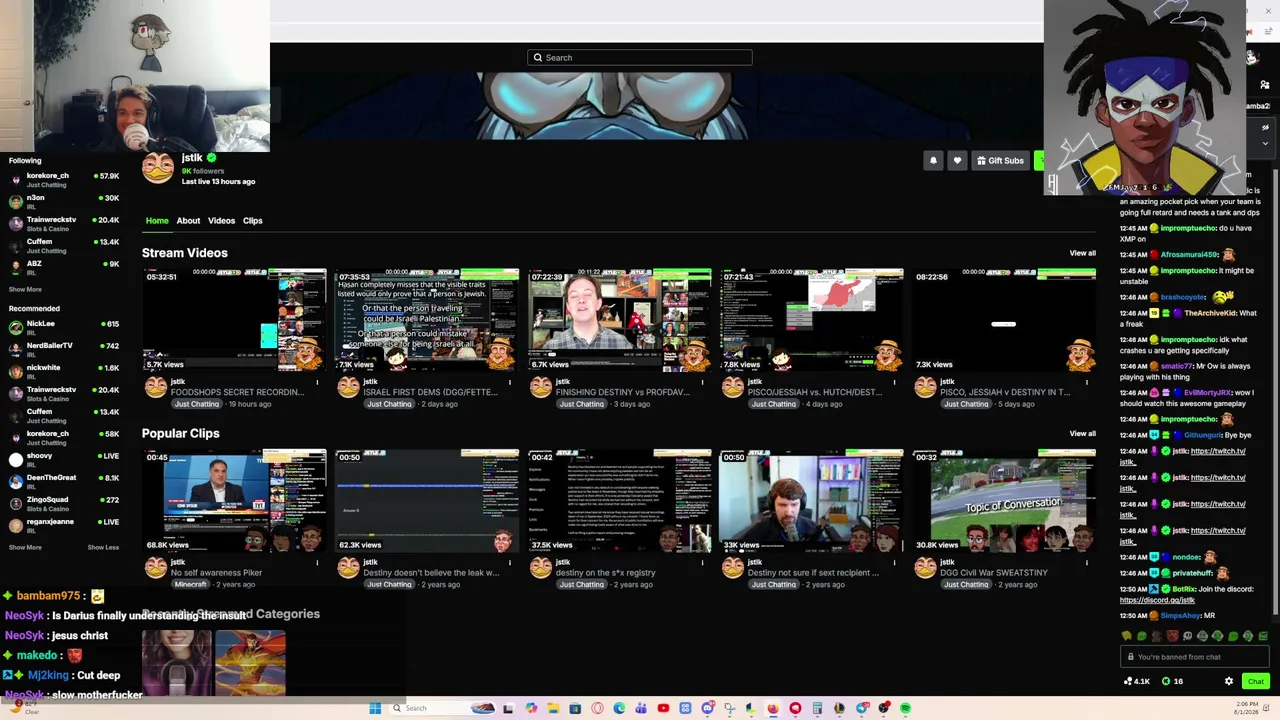This screenshot has height=720, width=1280.
Task: Select the Home tab on jstlk's channel
Action: point(157,221)
